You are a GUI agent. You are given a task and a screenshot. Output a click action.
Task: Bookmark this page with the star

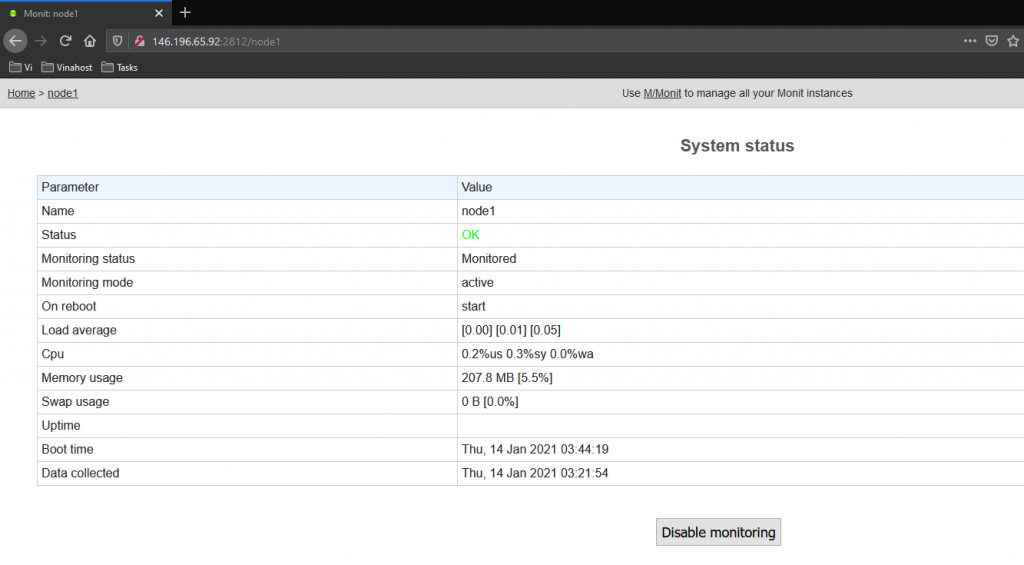[1013, 41]
